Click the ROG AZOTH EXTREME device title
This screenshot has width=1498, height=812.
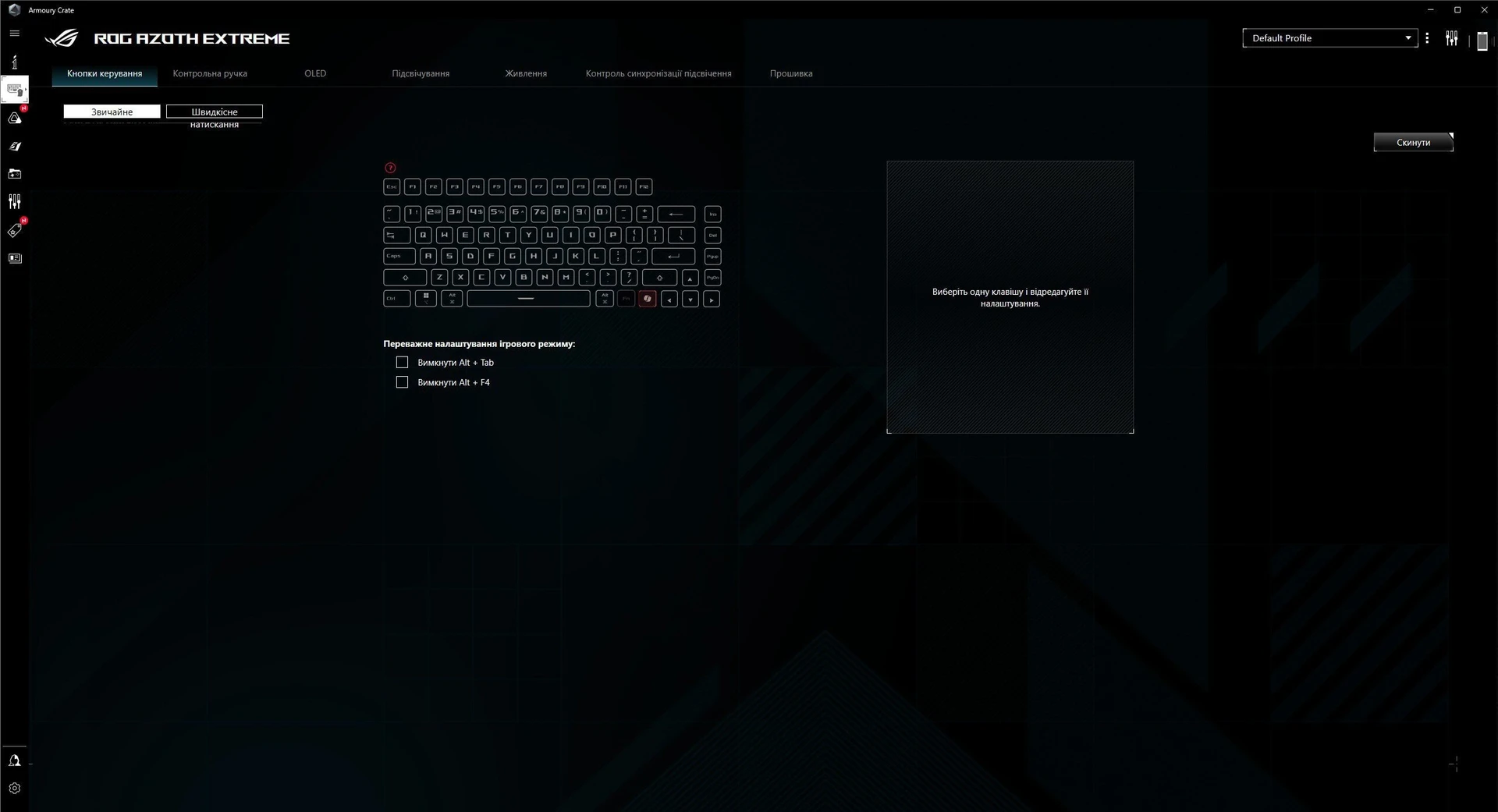point(192,38)
